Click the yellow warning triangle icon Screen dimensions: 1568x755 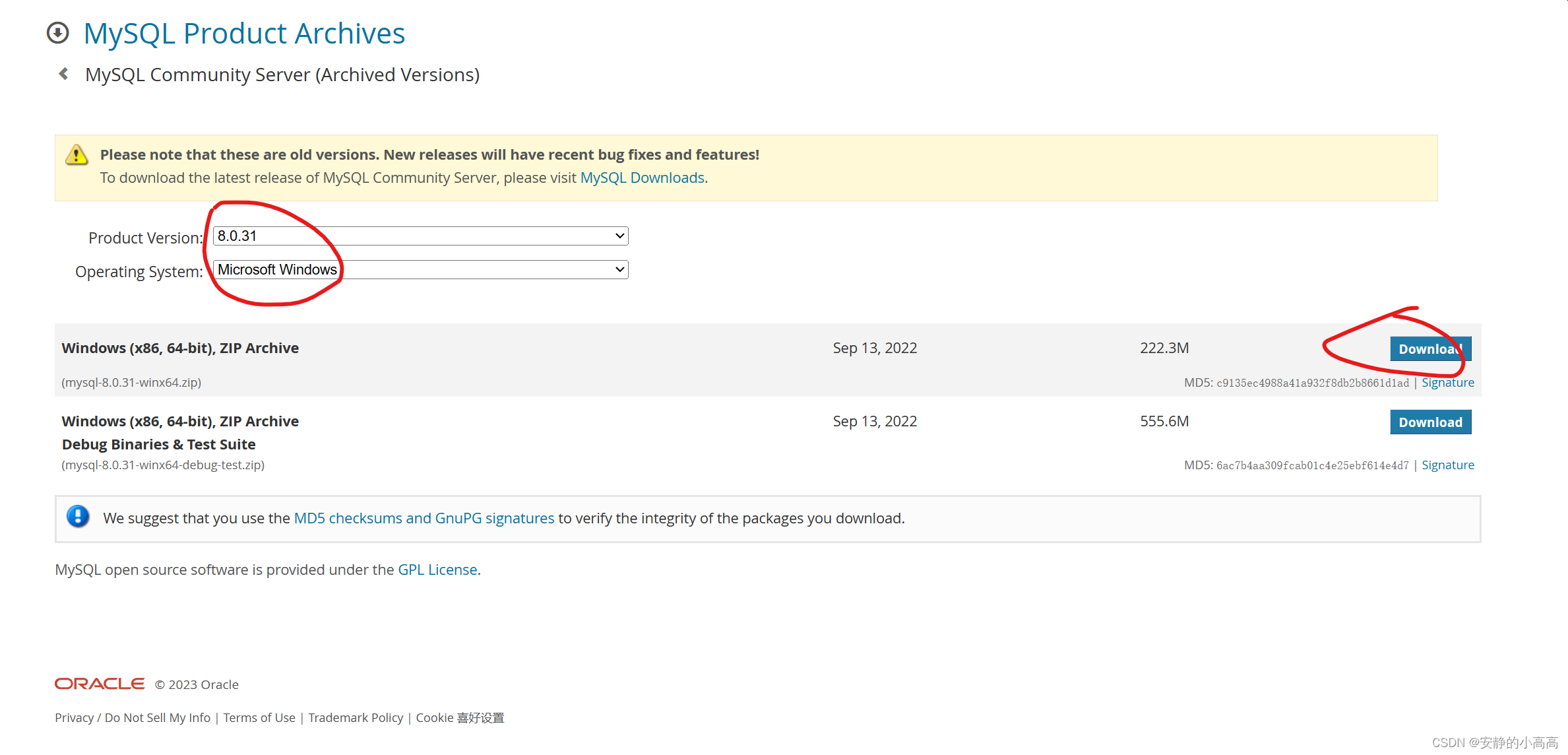coord(77,155)
